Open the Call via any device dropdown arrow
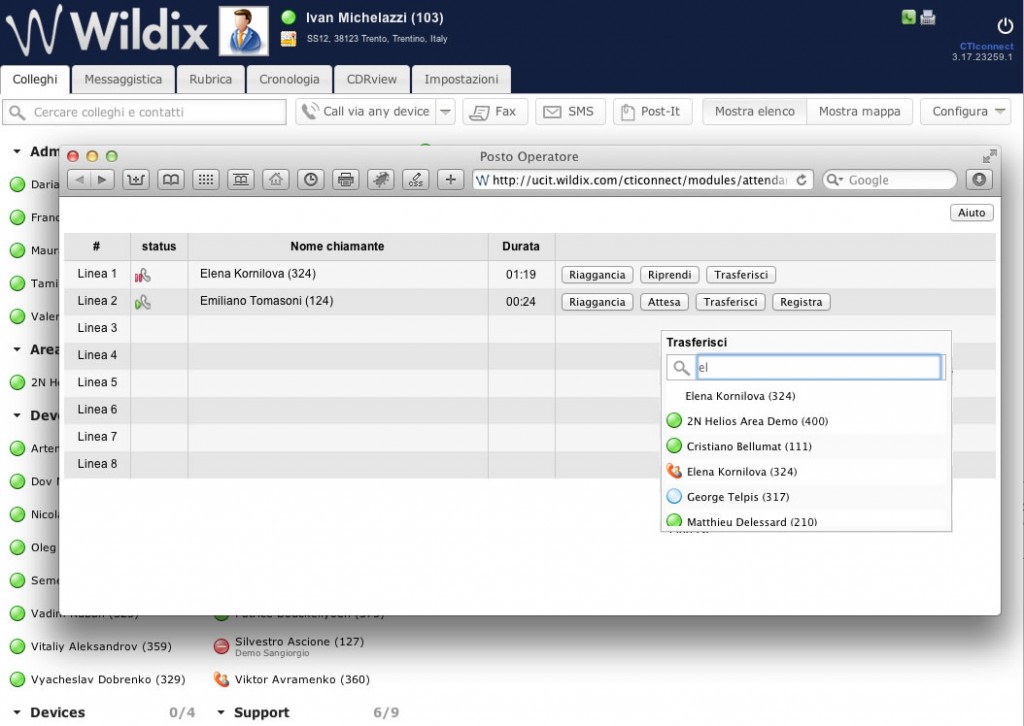1024x726 pixels. 445,112
